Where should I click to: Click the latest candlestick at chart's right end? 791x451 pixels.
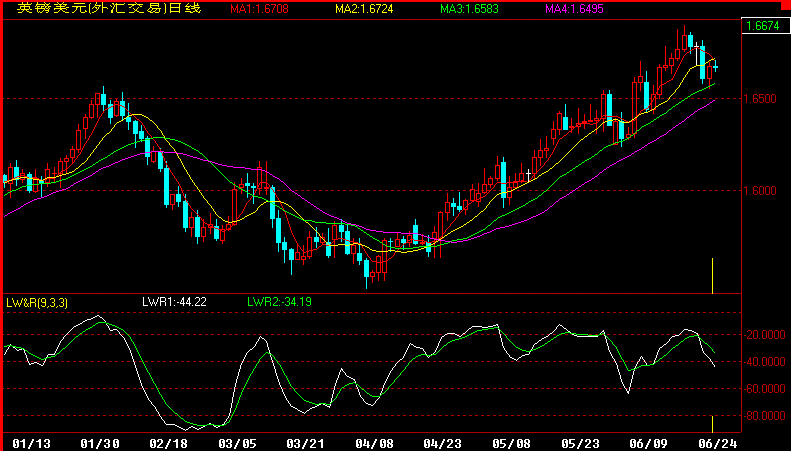[714, 67]
